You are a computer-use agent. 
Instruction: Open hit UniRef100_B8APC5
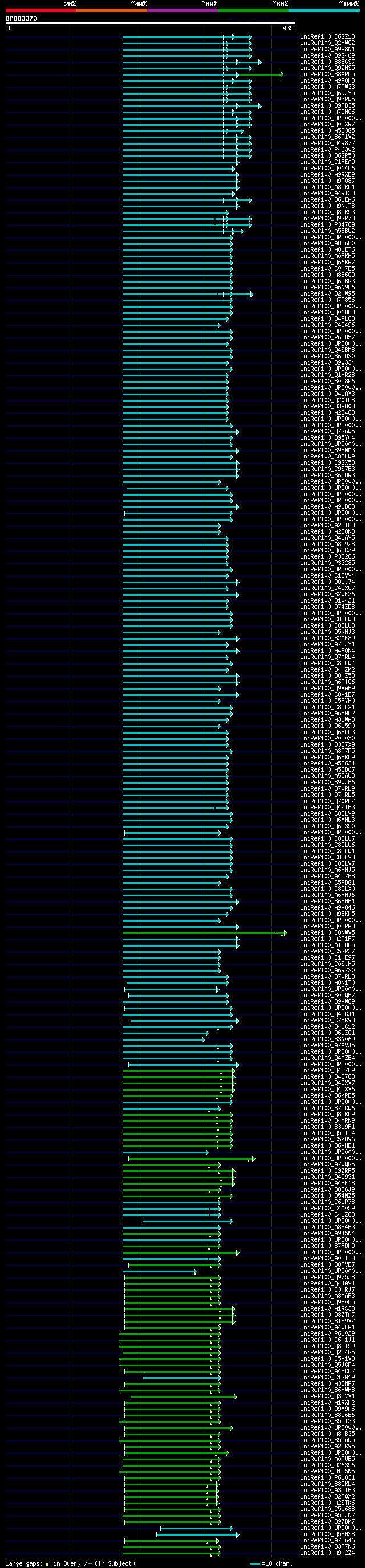[327, 74]
